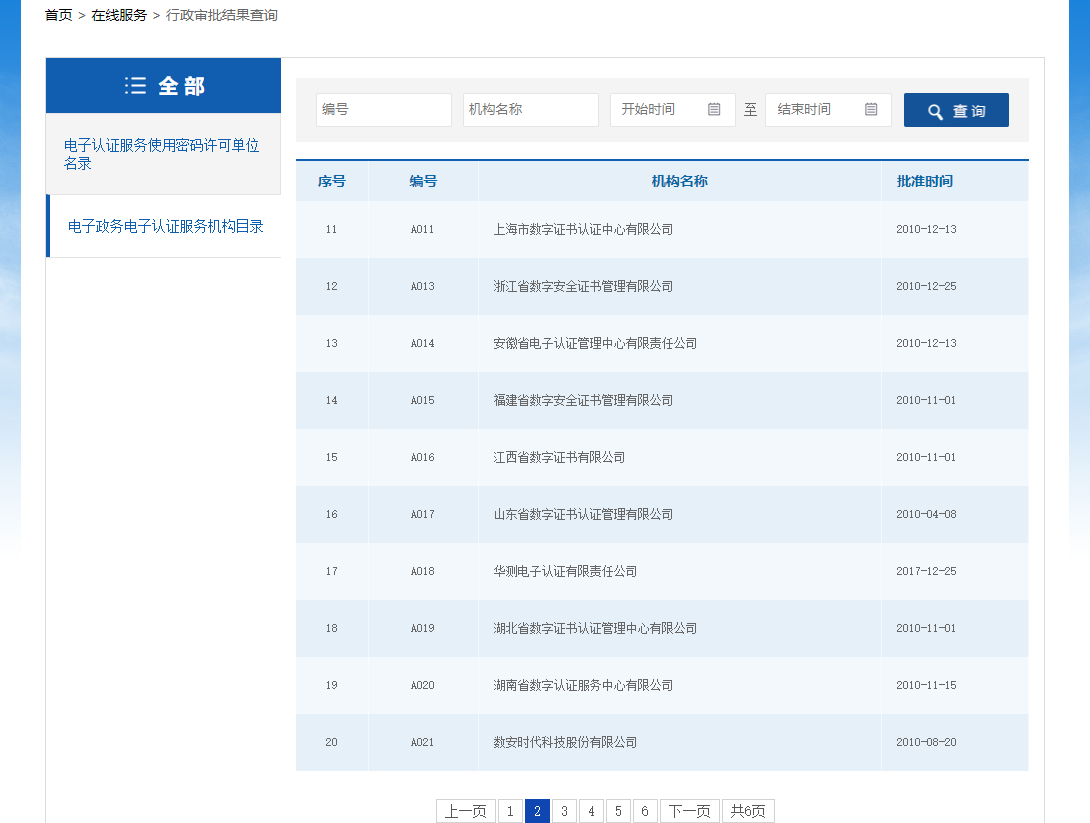
Task: Select the 华测电子认证有限责任公司 entry
Action: coord(565,571)
